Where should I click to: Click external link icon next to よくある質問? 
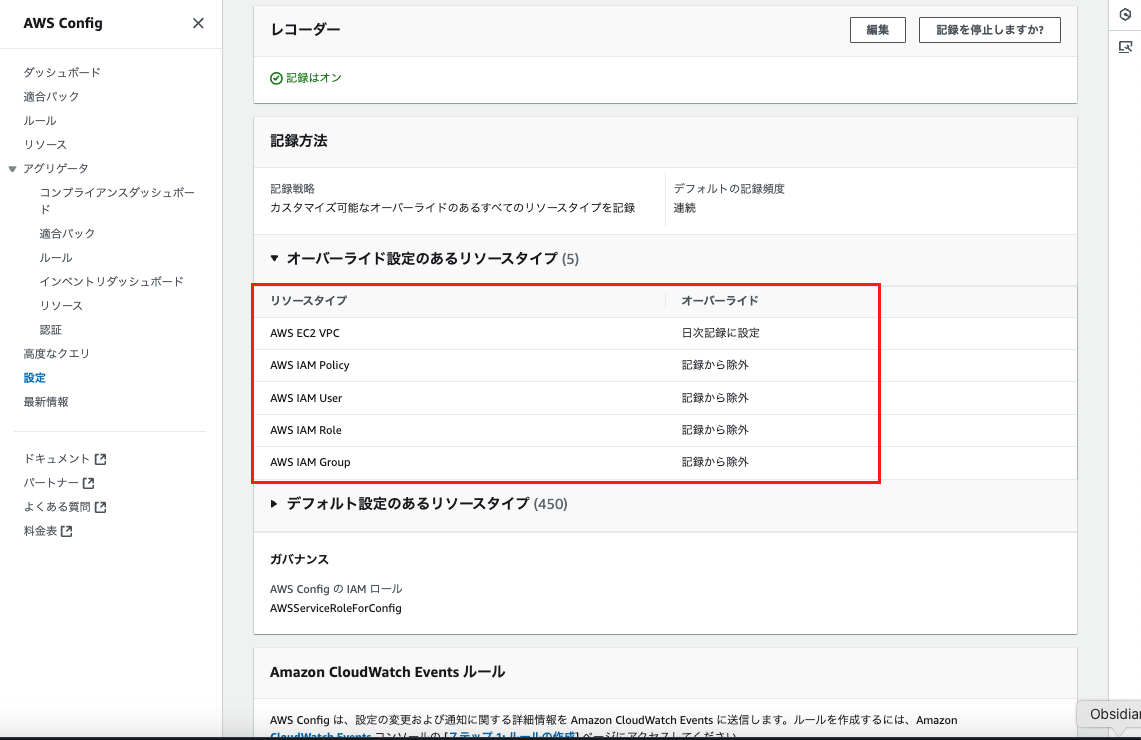point(100,507)
